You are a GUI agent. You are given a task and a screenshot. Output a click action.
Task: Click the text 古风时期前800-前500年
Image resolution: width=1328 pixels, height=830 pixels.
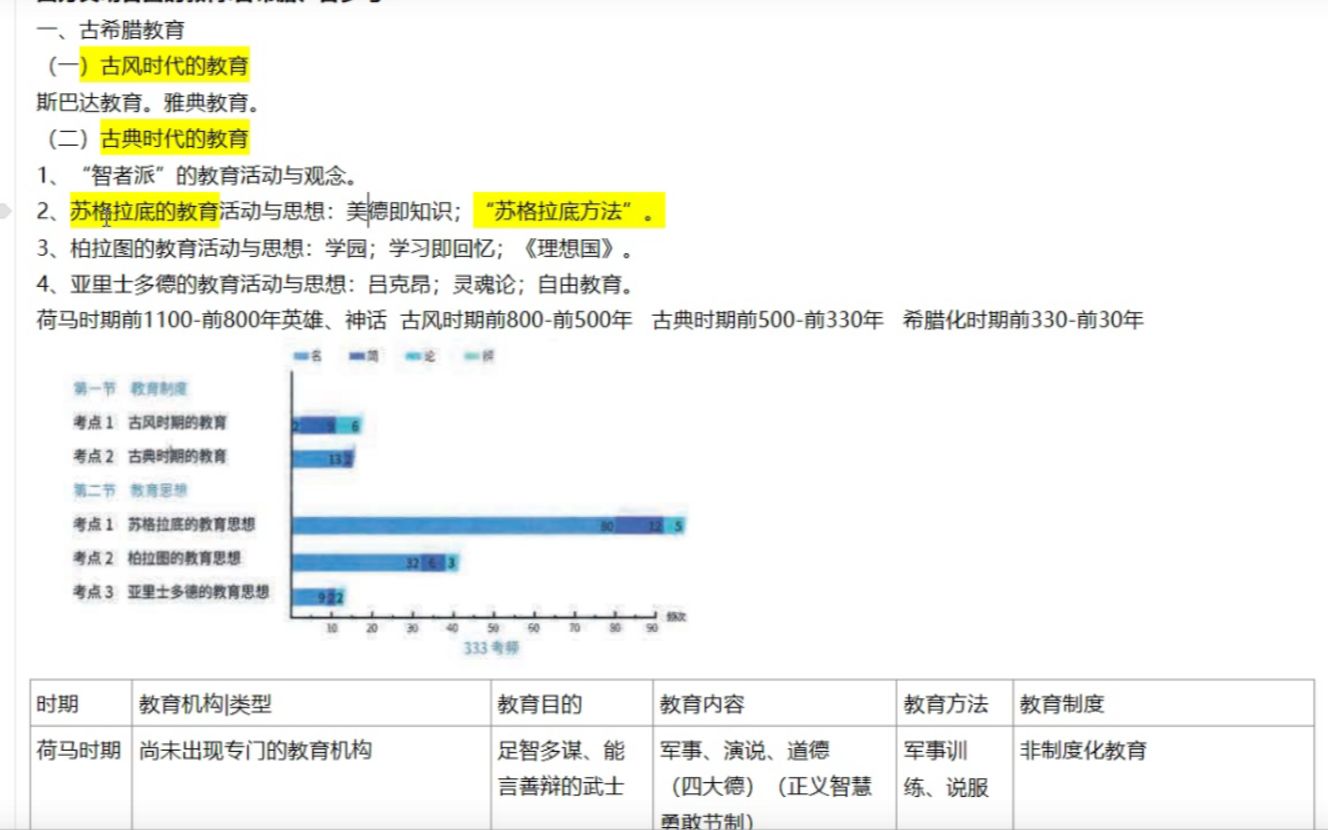click(x=517, y=320)
